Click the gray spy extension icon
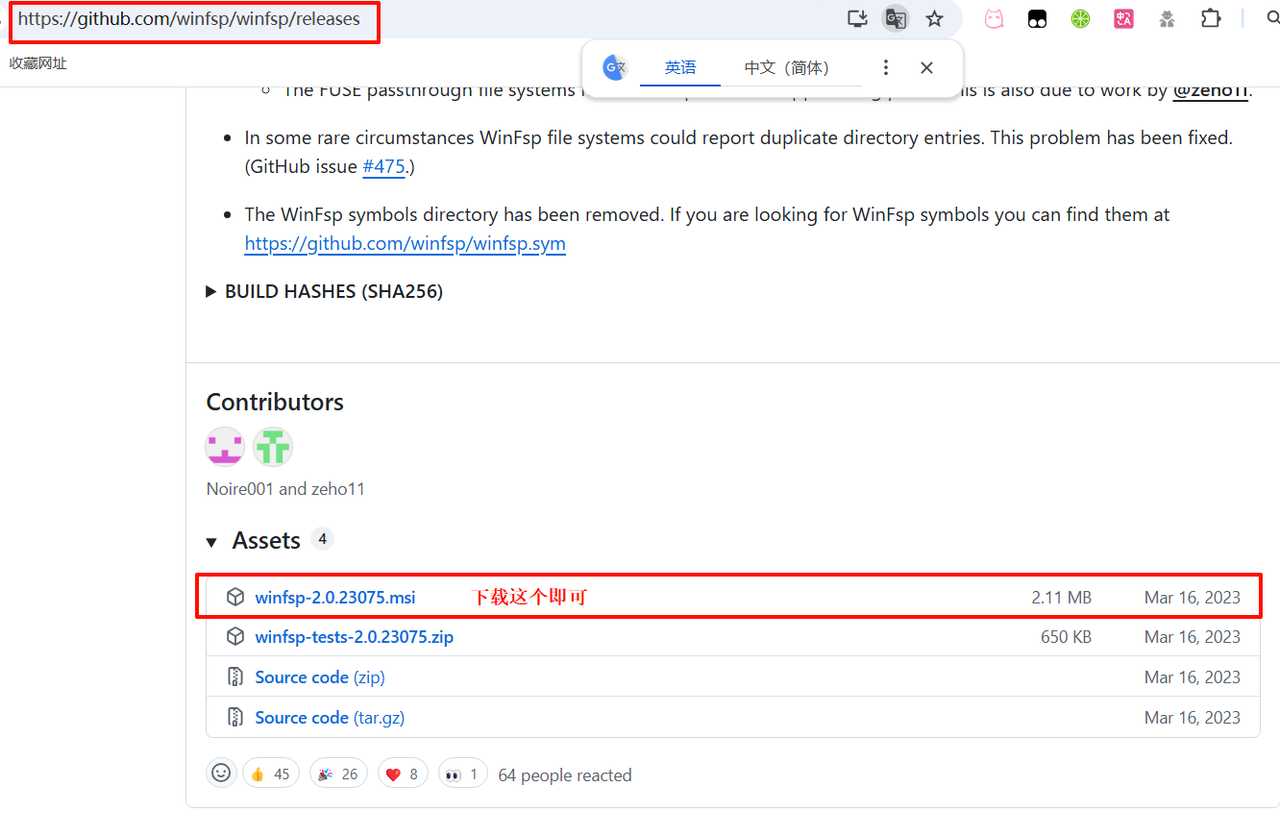 pos(1167,18)
